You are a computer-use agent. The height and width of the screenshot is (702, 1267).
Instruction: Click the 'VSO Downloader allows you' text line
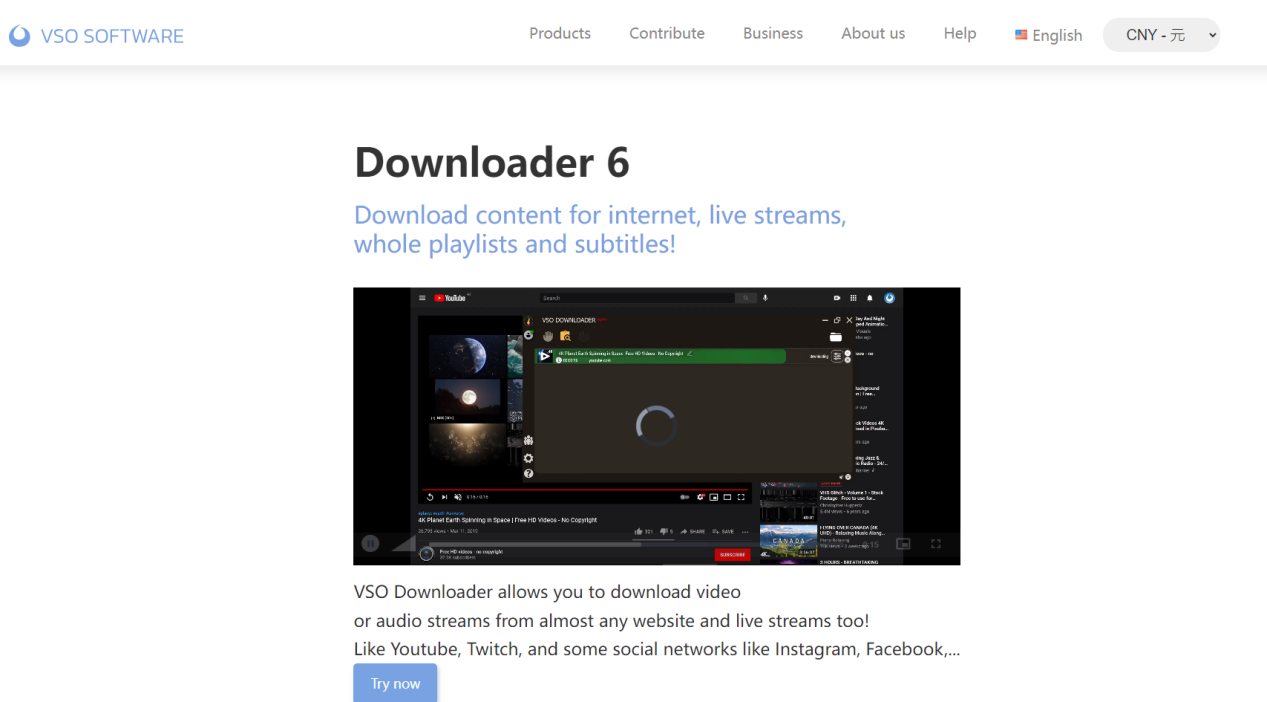point(547,591)
